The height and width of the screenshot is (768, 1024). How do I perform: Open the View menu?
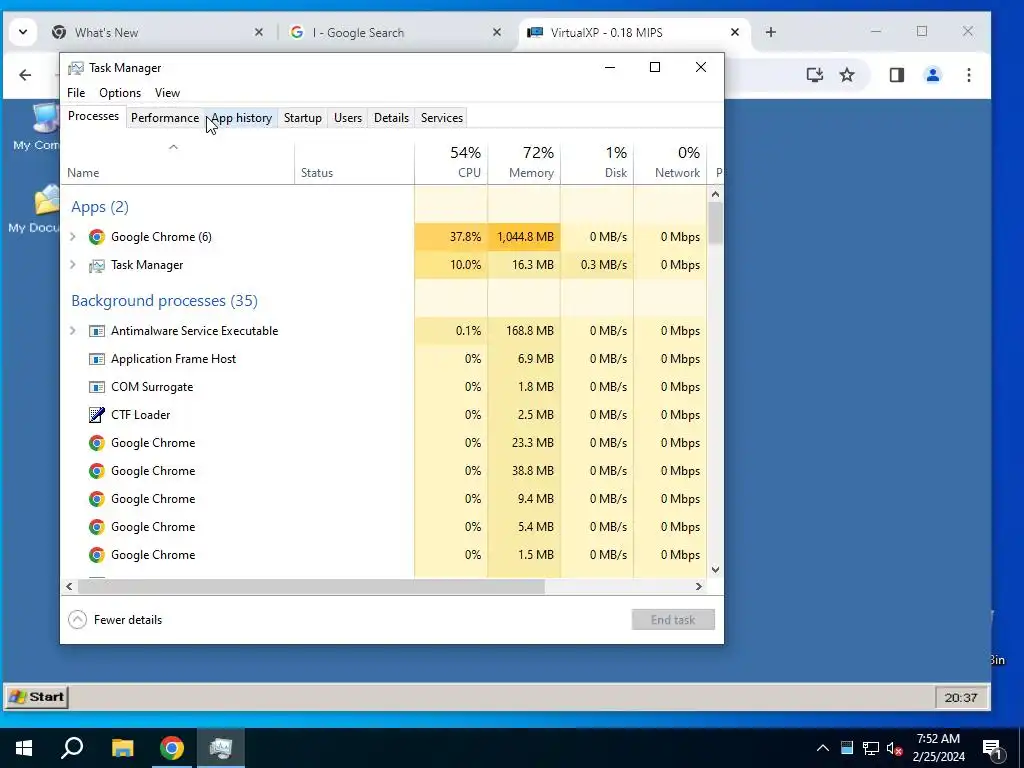coord(167,93)
